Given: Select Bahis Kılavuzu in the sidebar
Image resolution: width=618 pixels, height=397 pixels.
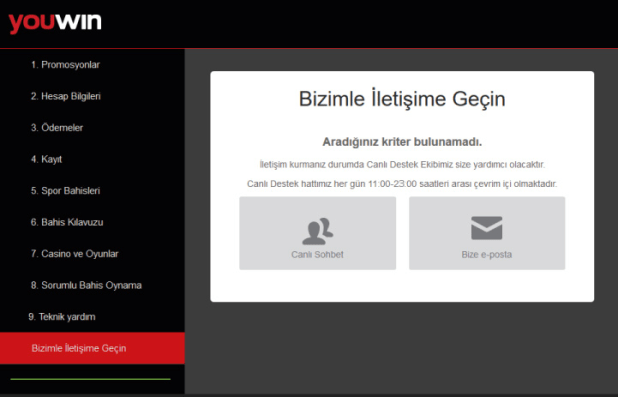Looking at the screenshot, I should (67, 222).
